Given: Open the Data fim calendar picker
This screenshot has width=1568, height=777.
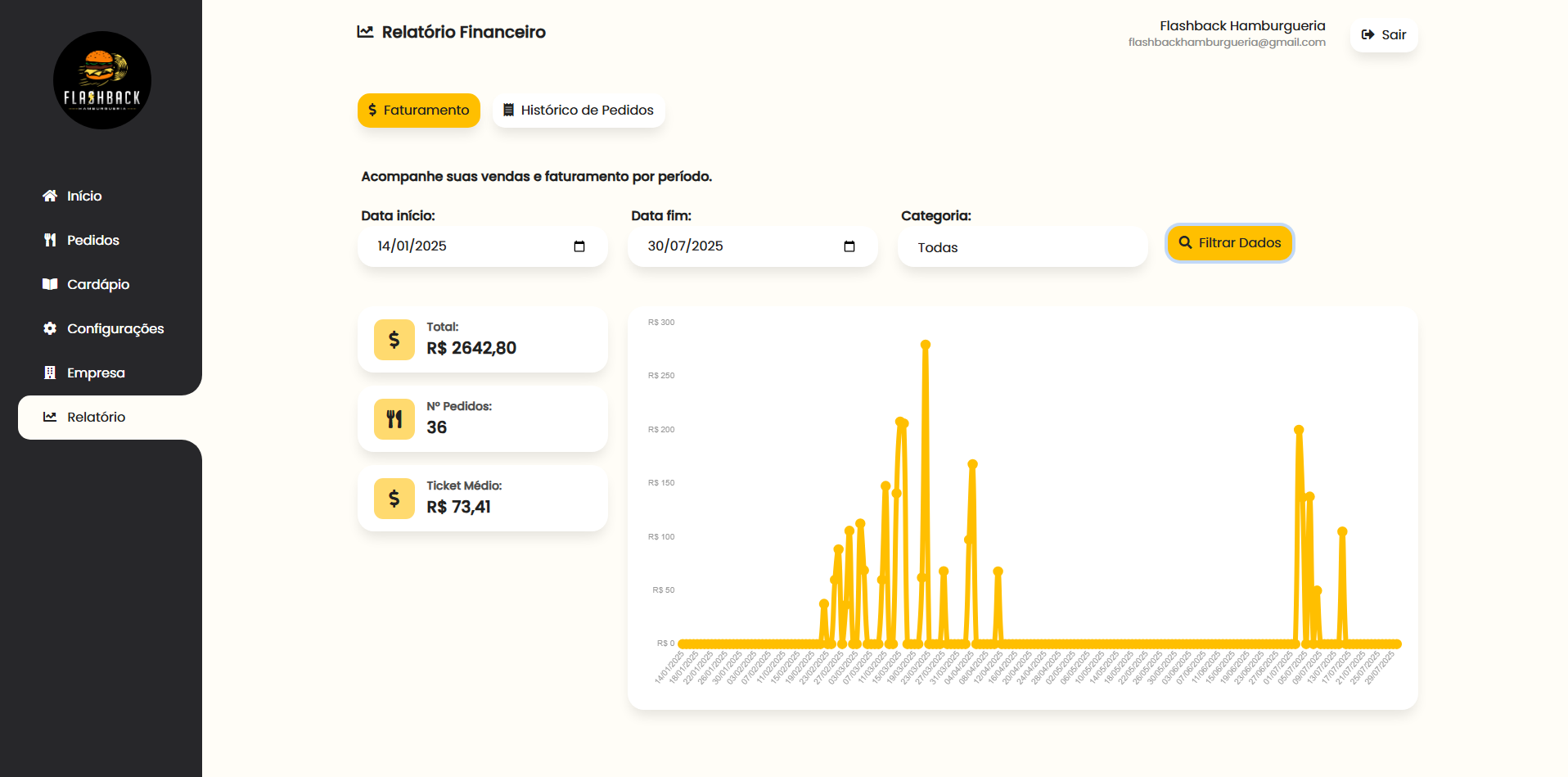Looking at the screenshot, I should point(849,246).
